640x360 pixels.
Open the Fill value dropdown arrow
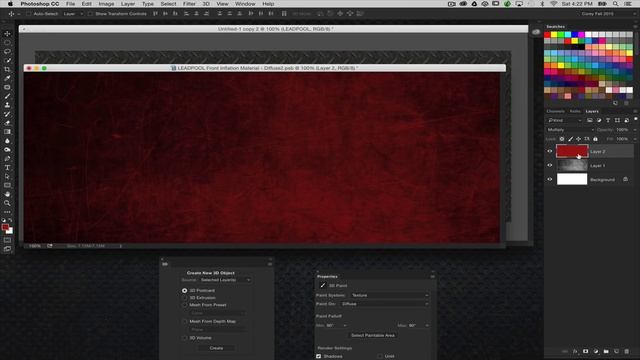pyautogui.click(x=634, y=139)
